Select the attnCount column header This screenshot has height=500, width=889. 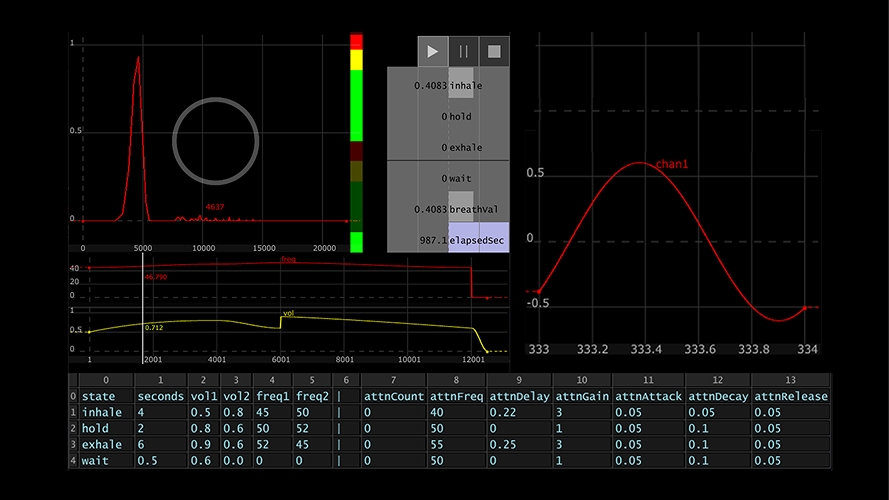[x=393, y=396]
